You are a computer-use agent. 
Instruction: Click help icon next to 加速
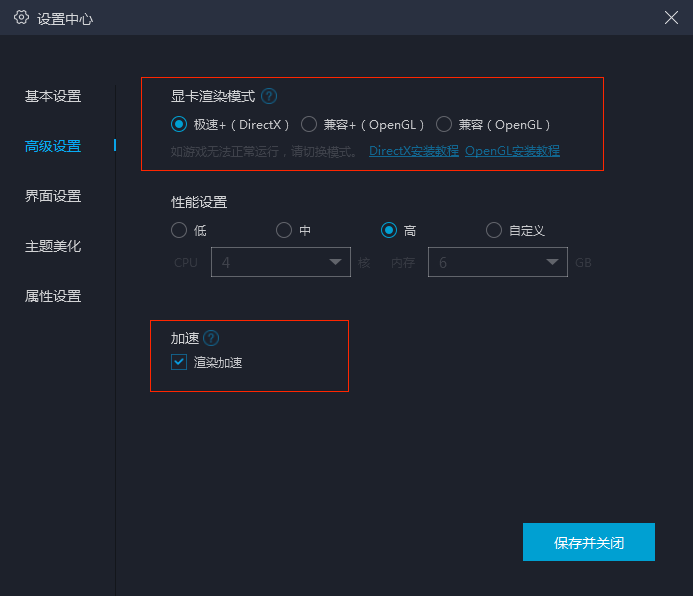pyautogui.click(x=211, y=339)
